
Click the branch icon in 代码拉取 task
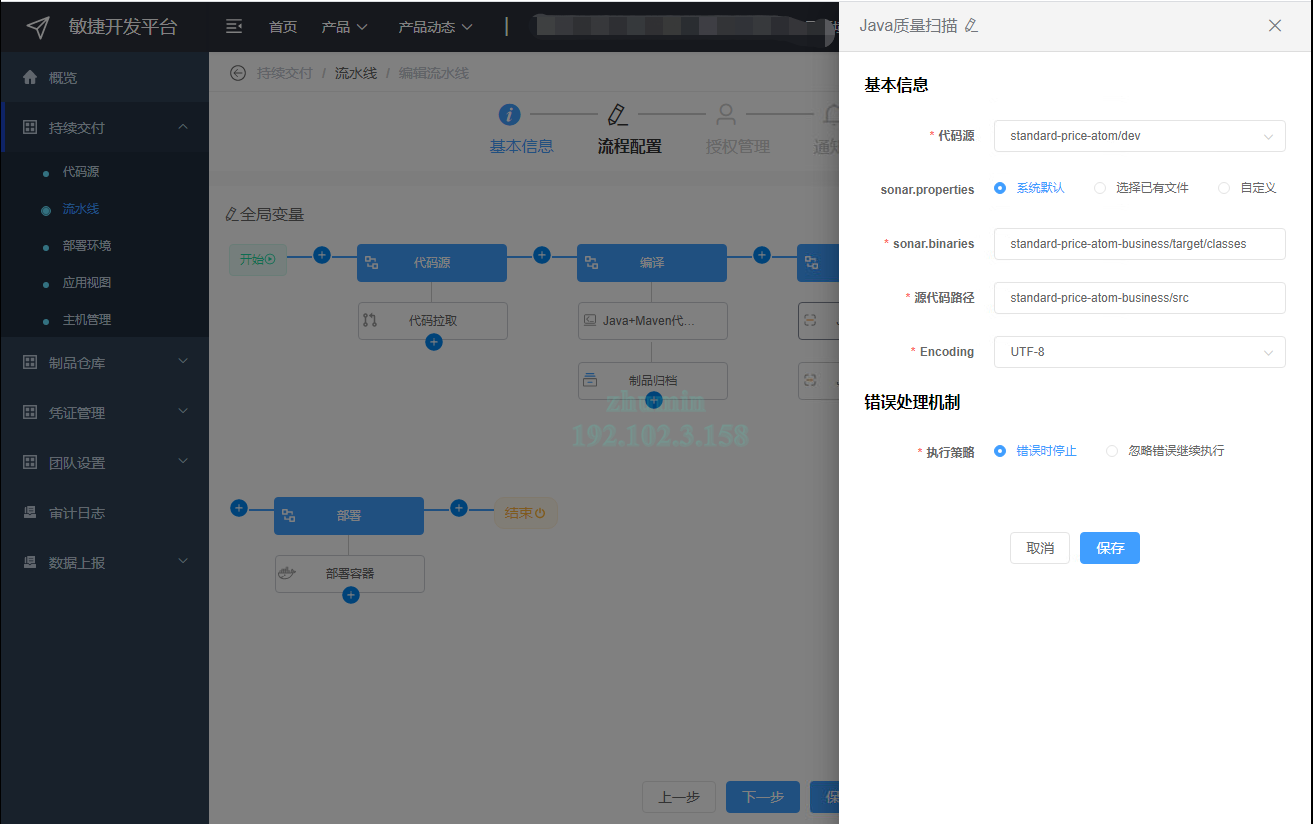[x=370, y=321]
